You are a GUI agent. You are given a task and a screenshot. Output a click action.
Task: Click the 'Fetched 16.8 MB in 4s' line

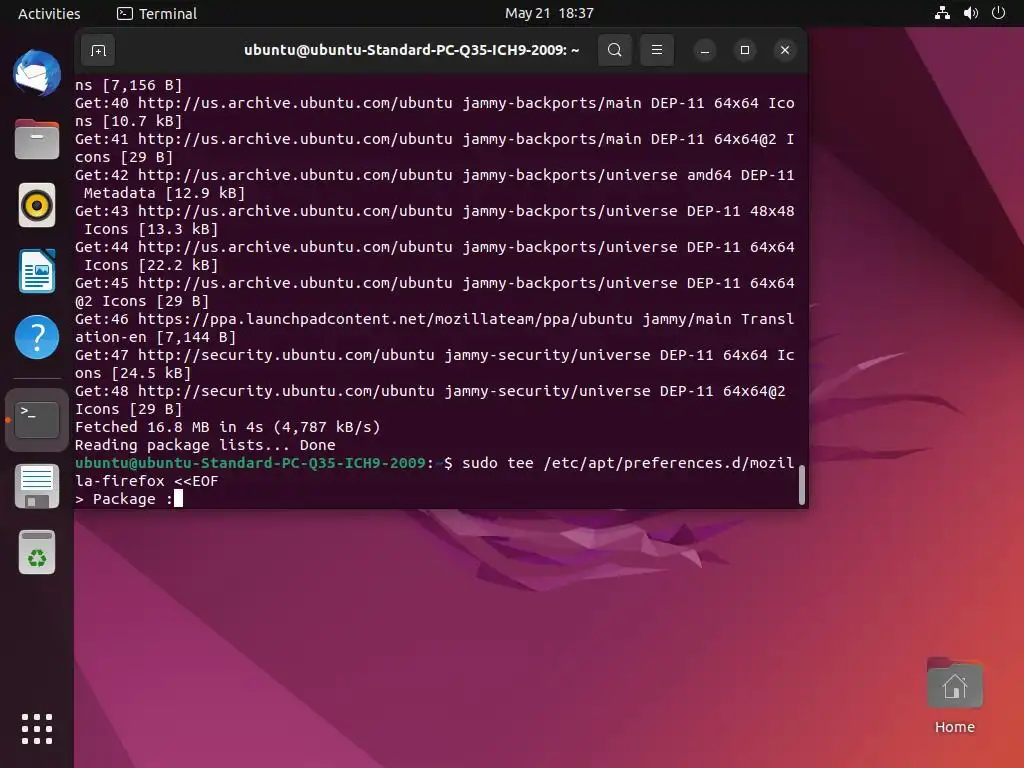[227, 427]
